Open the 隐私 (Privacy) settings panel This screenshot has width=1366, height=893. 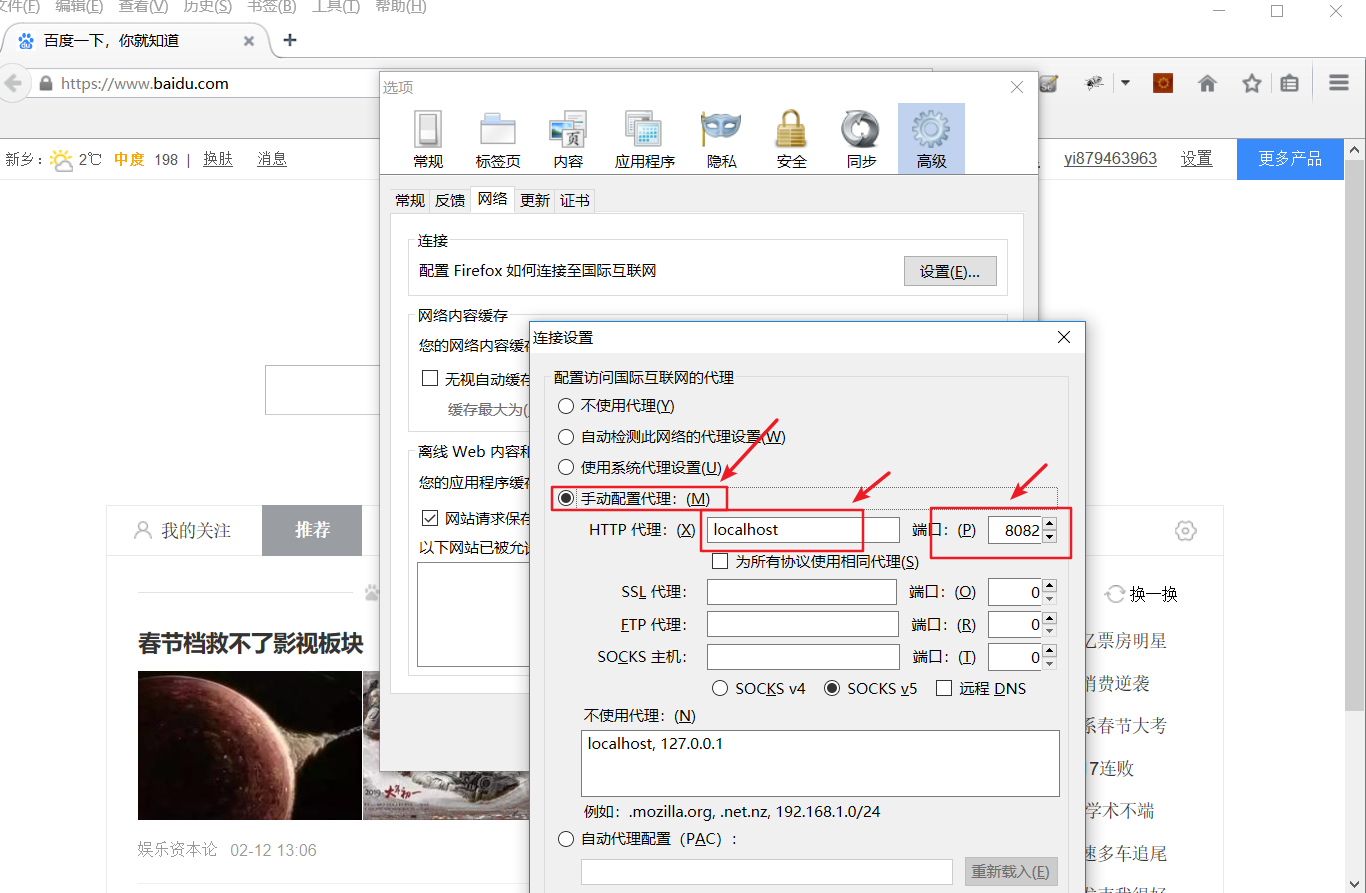click(721, 138)
